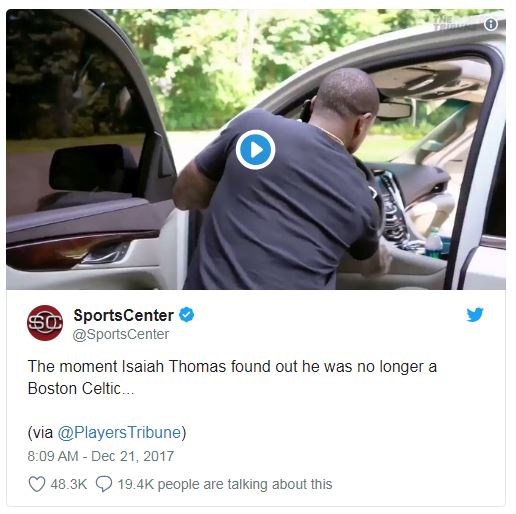Click the SportsCenter SC avatar logo
The image size is (516, 514).
[x=45, y=323]
